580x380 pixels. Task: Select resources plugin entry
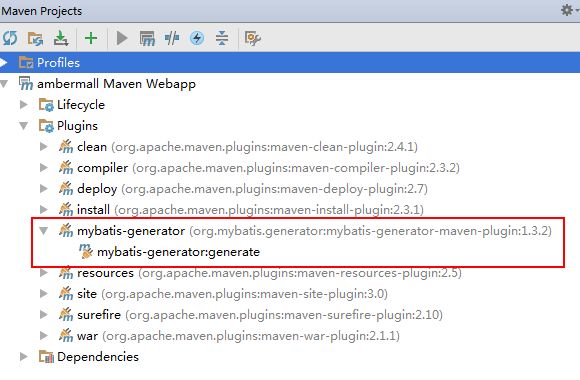pos(269,273)
